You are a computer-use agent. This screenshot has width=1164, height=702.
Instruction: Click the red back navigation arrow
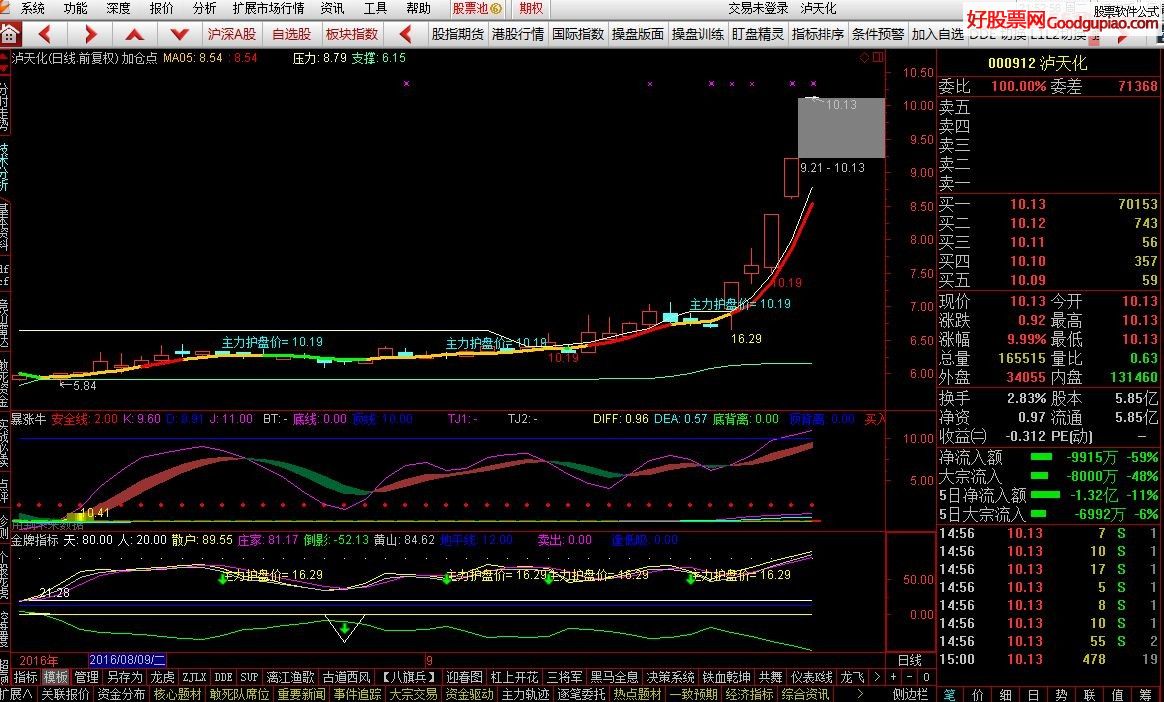coord(43,32)
